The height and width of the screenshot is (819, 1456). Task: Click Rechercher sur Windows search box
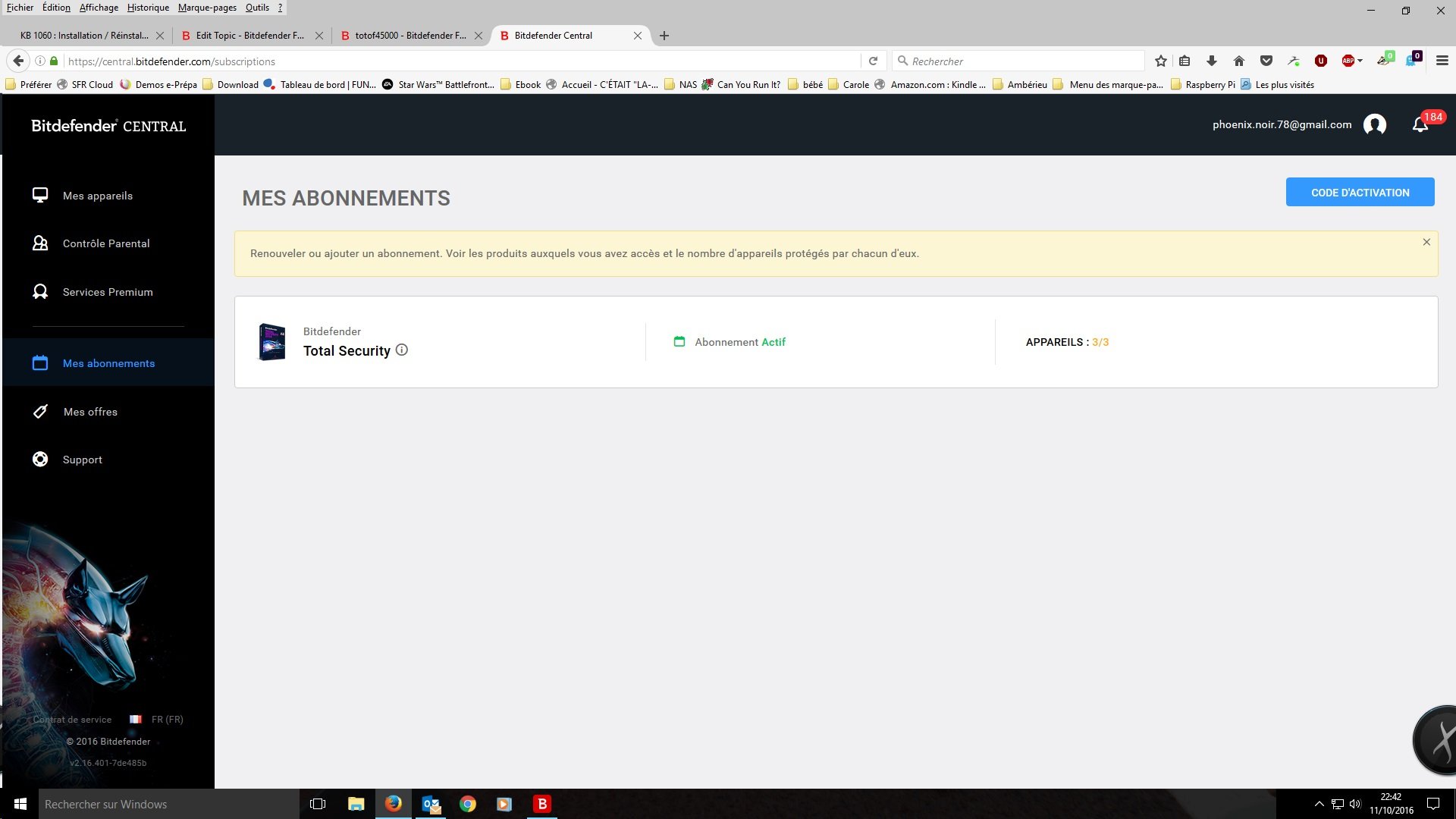tap(169, 804)
